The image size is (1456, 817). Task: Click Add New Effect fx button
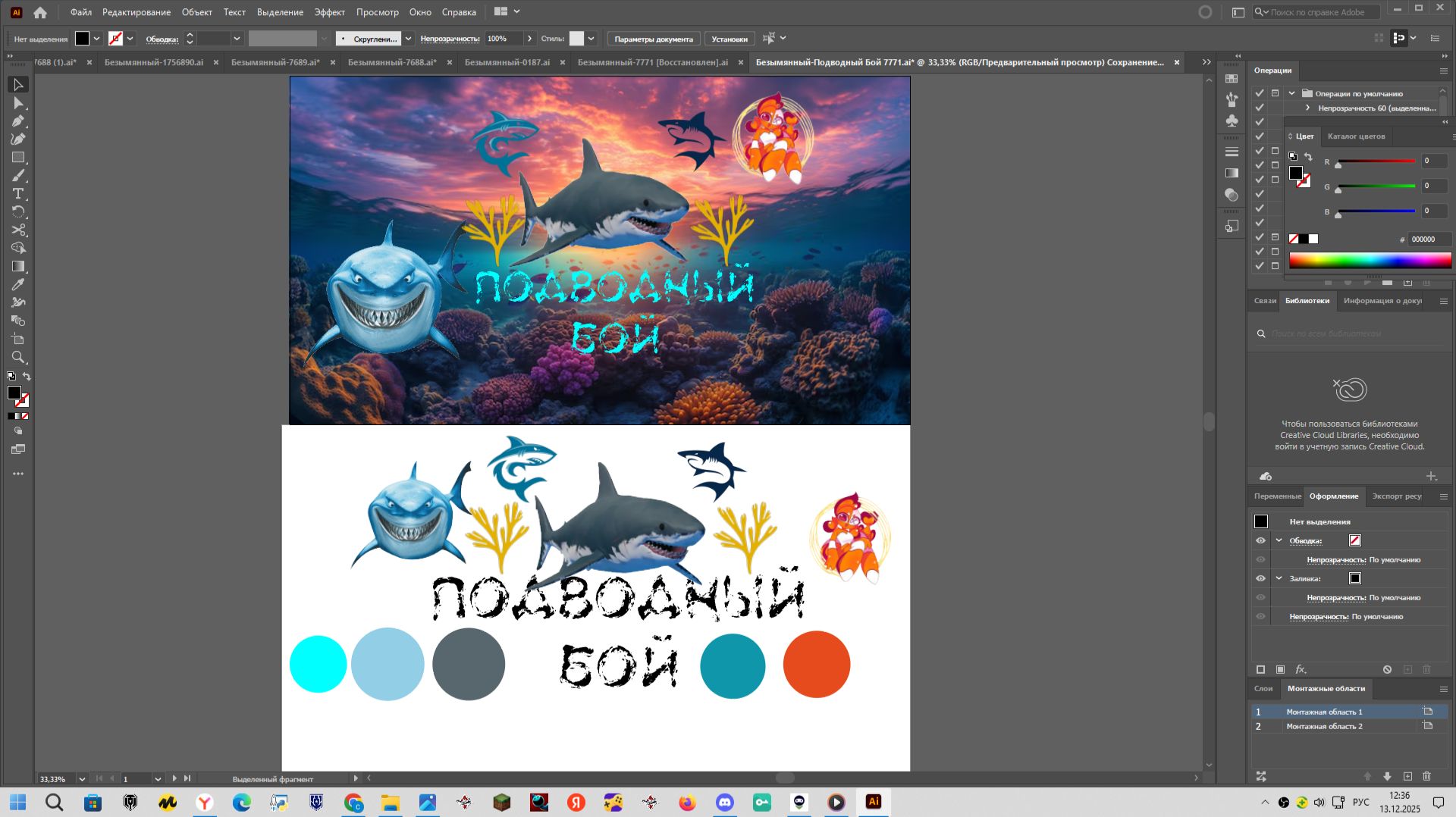[x=1301, y=670]
